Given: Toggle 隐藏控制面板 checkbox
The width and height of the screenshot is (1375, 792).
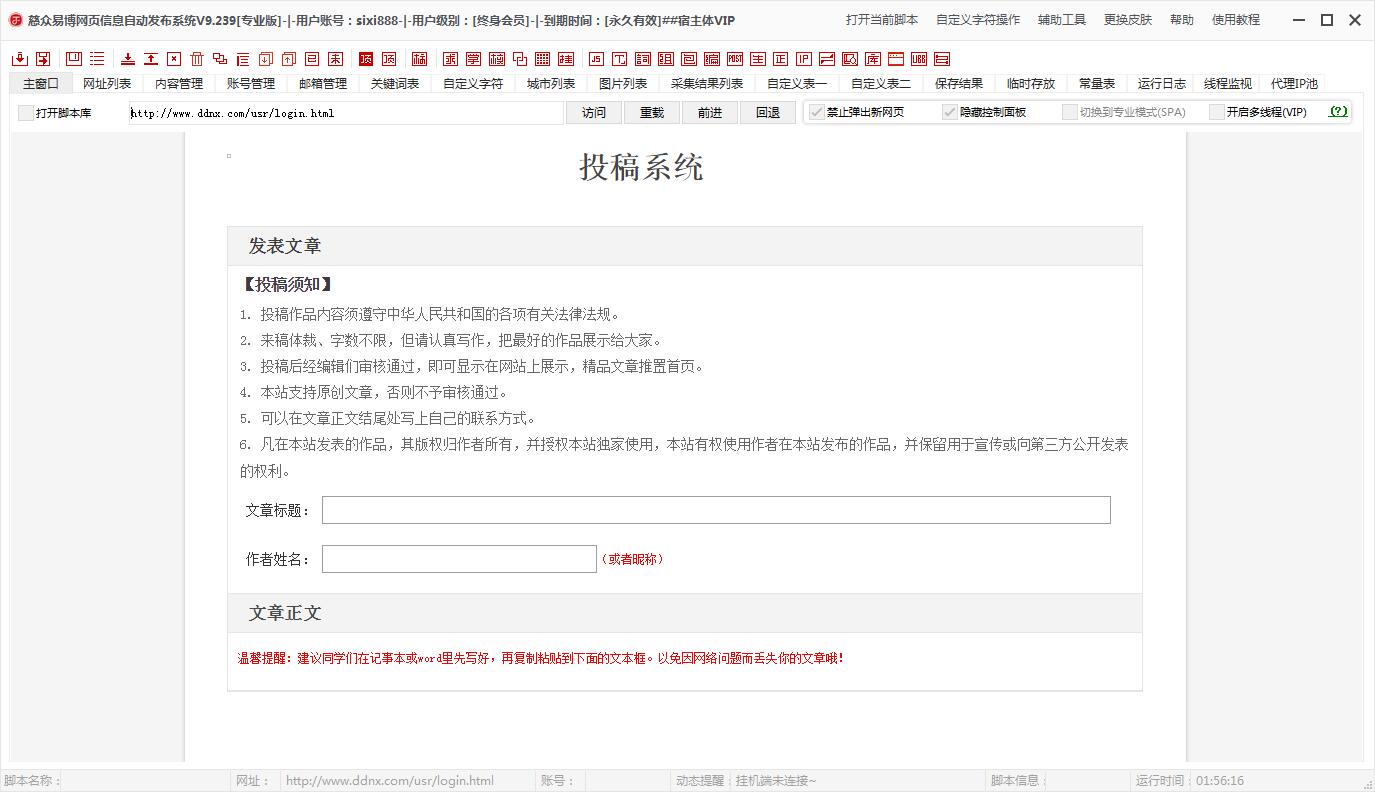Looking at the screenshot, I should coord(950,112).
